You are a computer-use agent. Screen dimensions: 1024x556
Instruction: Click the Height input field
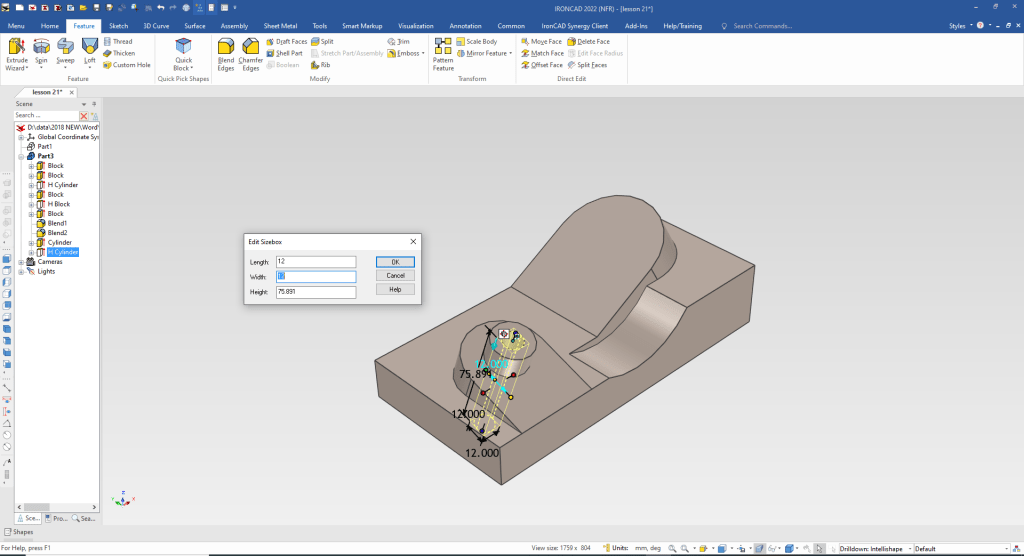316,292
